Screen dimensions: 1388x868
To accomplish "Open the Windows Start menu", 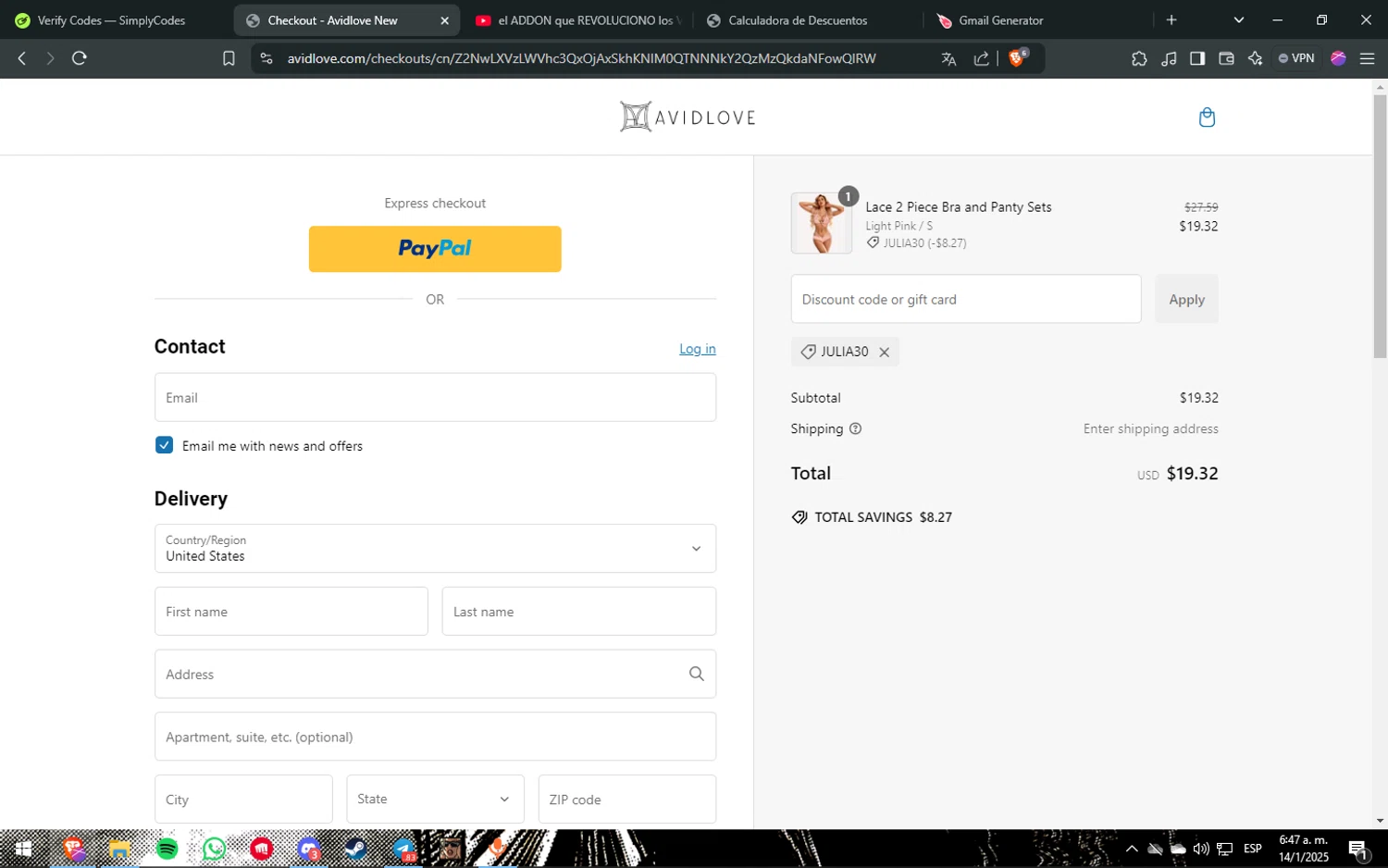I will tap(23, 849).
